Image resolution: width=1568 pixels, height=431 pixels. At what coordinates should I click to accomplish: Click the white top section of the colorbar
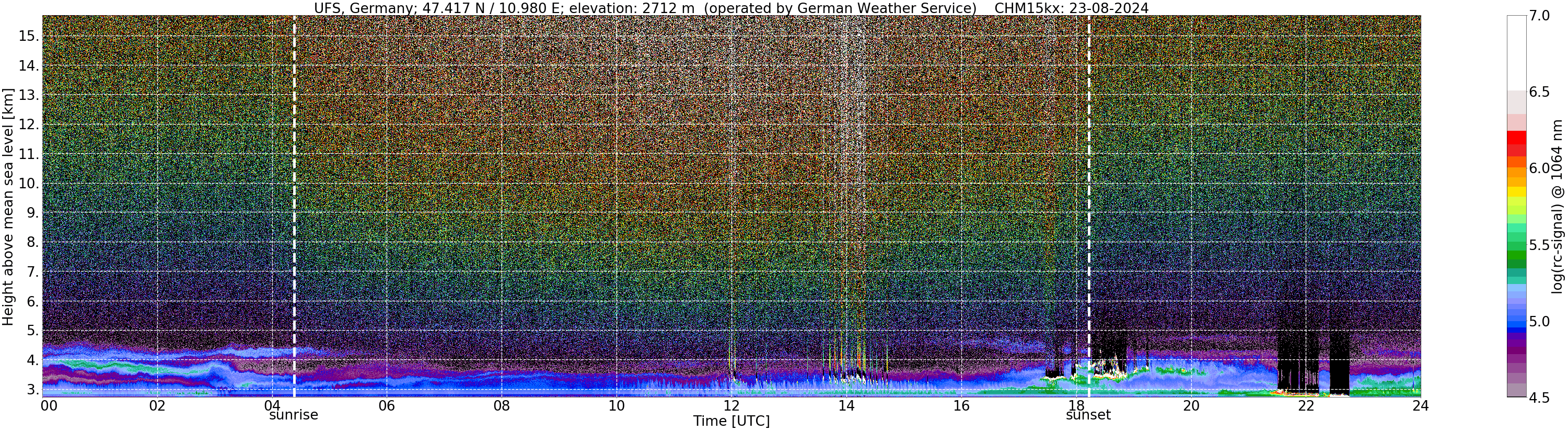click(1516, 53)
